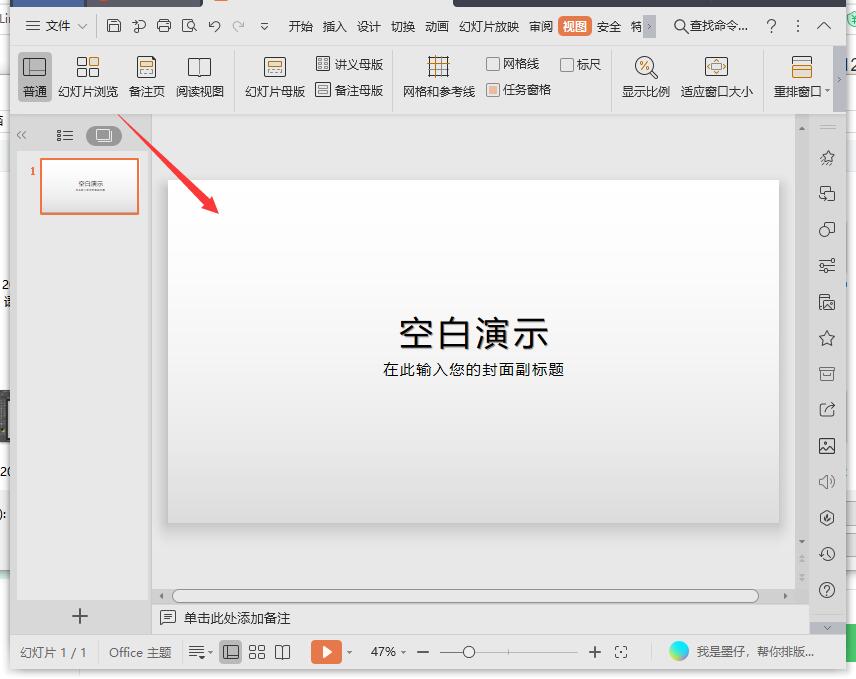Collapse the slide panel with double chevron
The height and width of the screenshot is (679, 856).
click(22, 135)
